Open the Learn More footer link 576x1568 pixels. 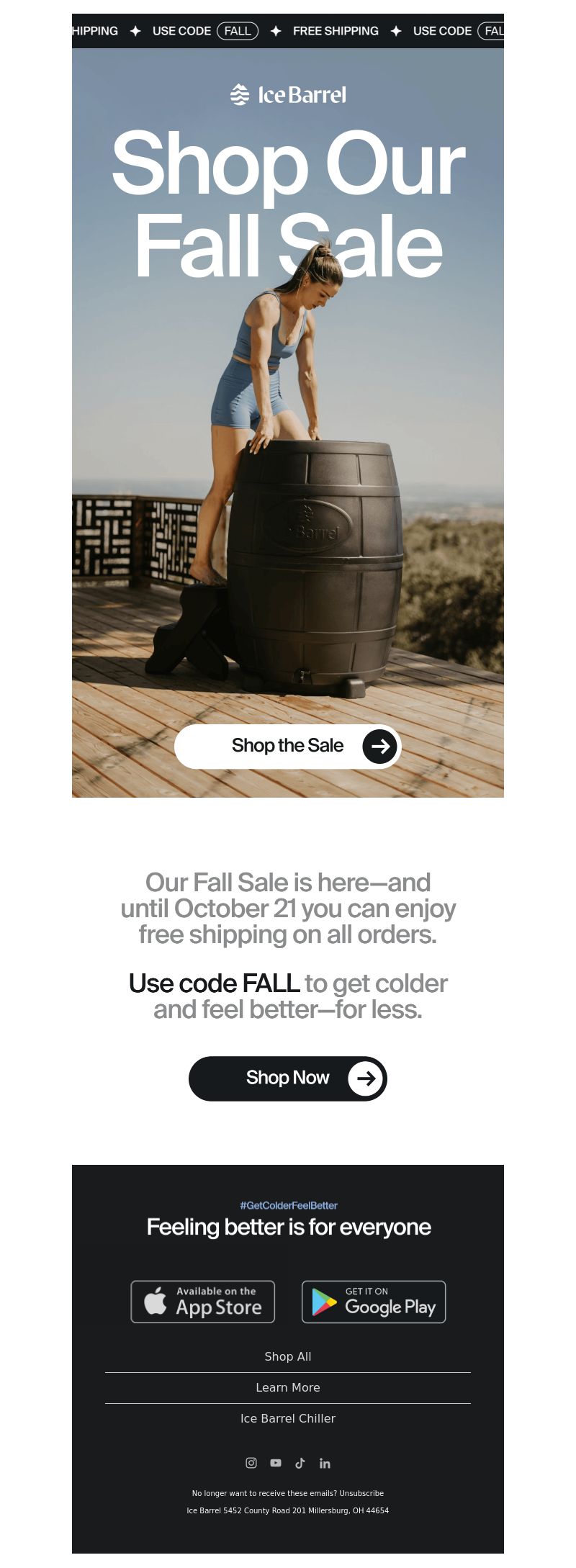tap(288, 1387)
